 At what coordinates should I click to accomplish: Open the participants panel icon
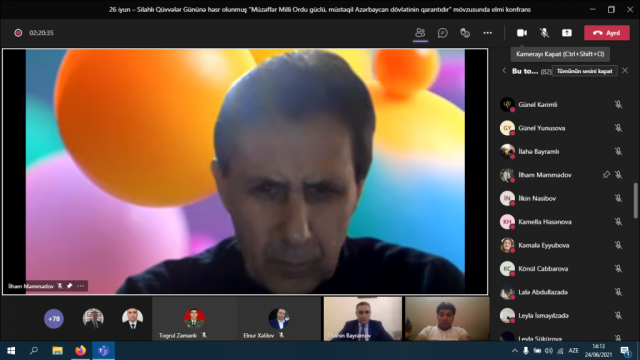tap(420, 33)
